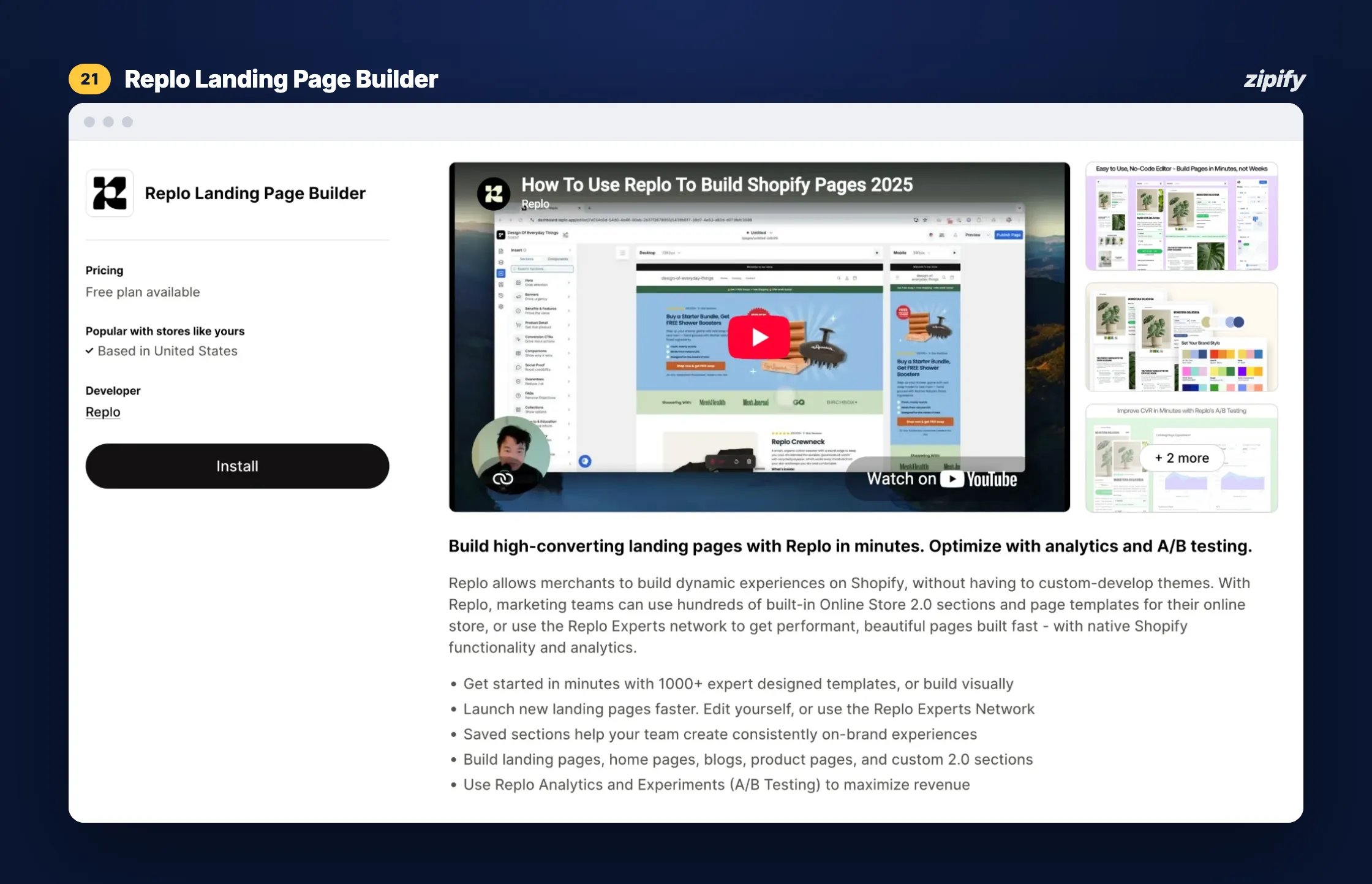Open the video title link
The image size is (1372, 884).
tap(717, 184)
